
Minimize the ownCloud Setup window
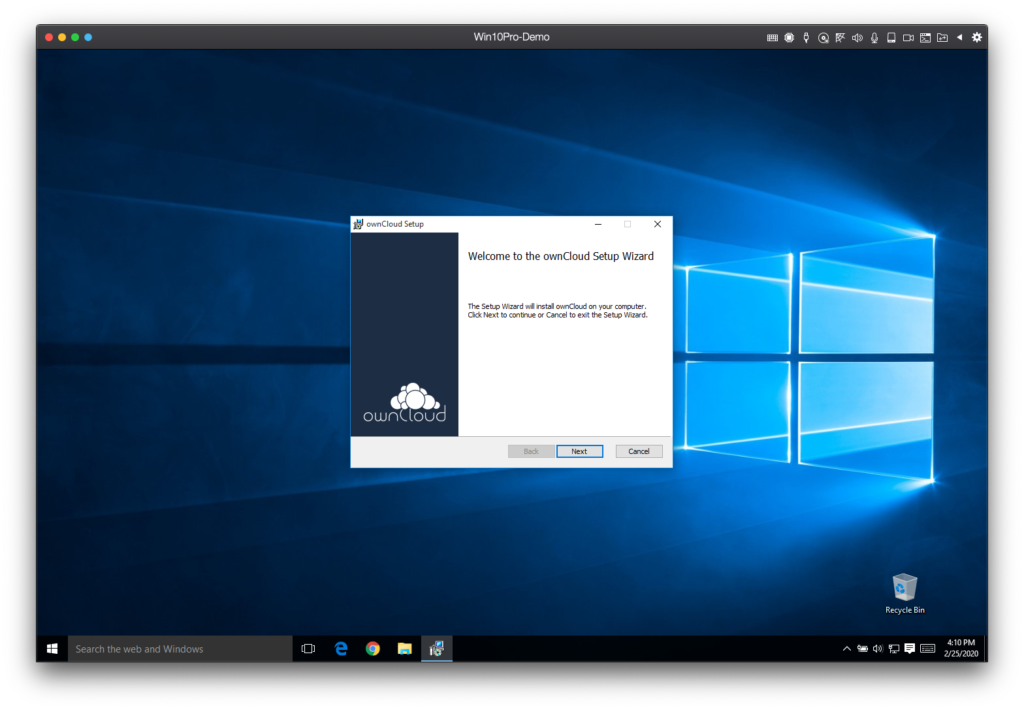tap(598, 224)
